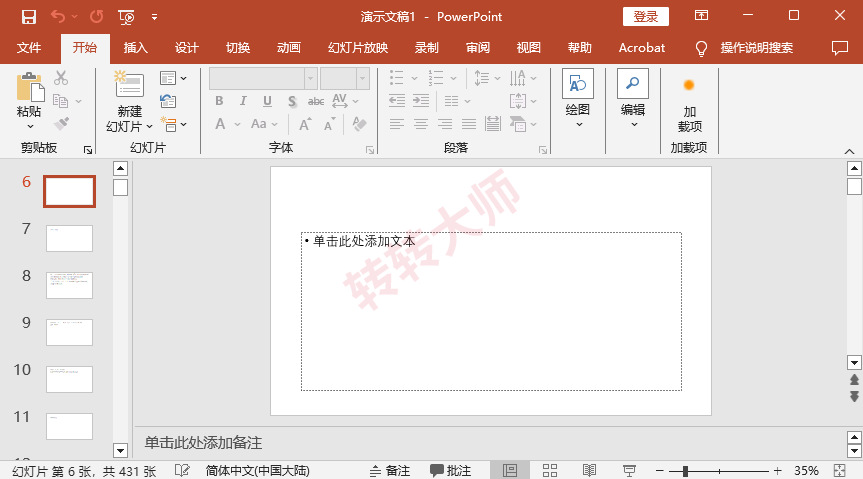
Task: Clear all formatting eraser icon
Action: (359, 124)
